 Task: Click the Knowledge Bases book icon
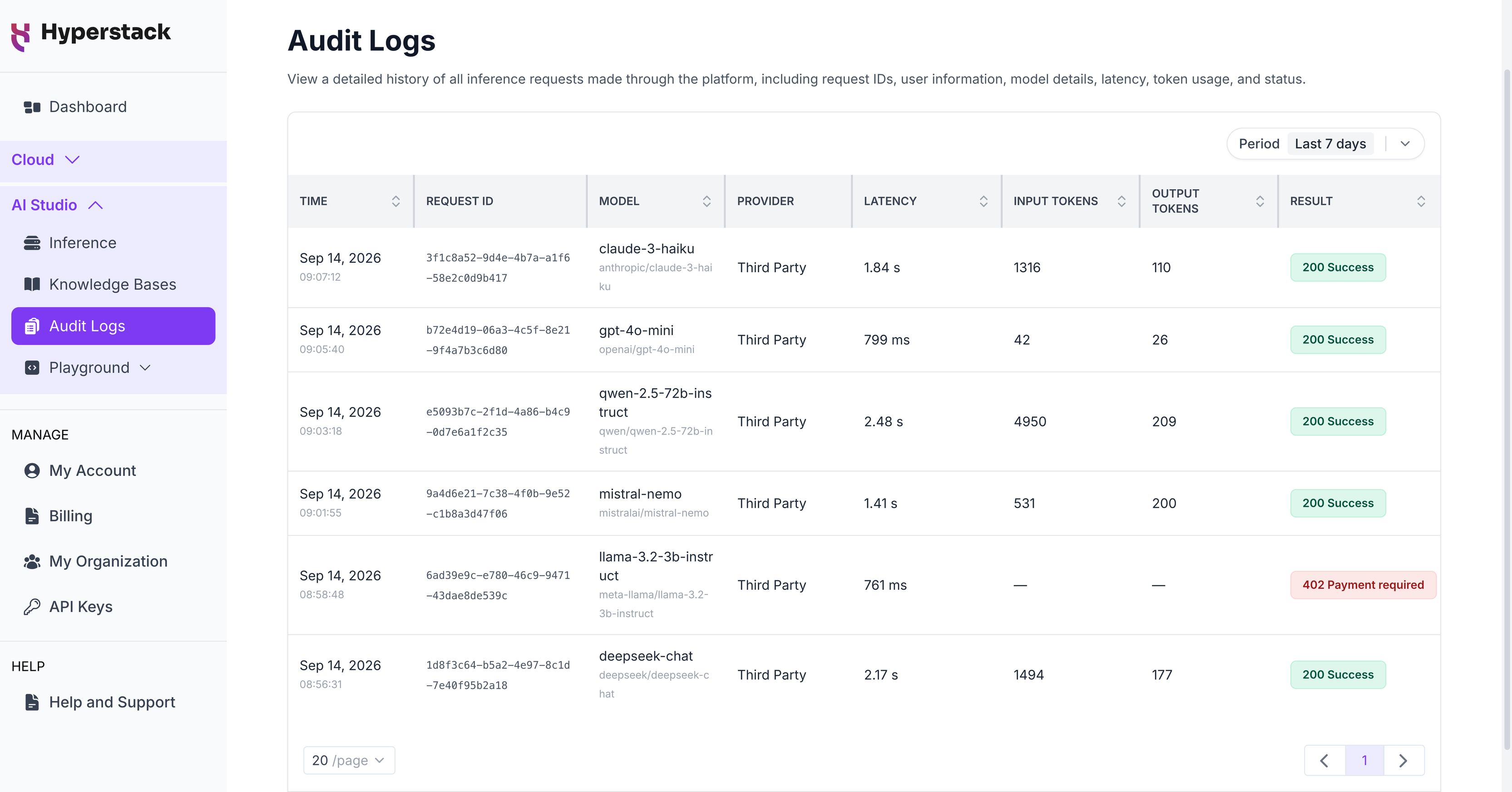click(32, 284)
